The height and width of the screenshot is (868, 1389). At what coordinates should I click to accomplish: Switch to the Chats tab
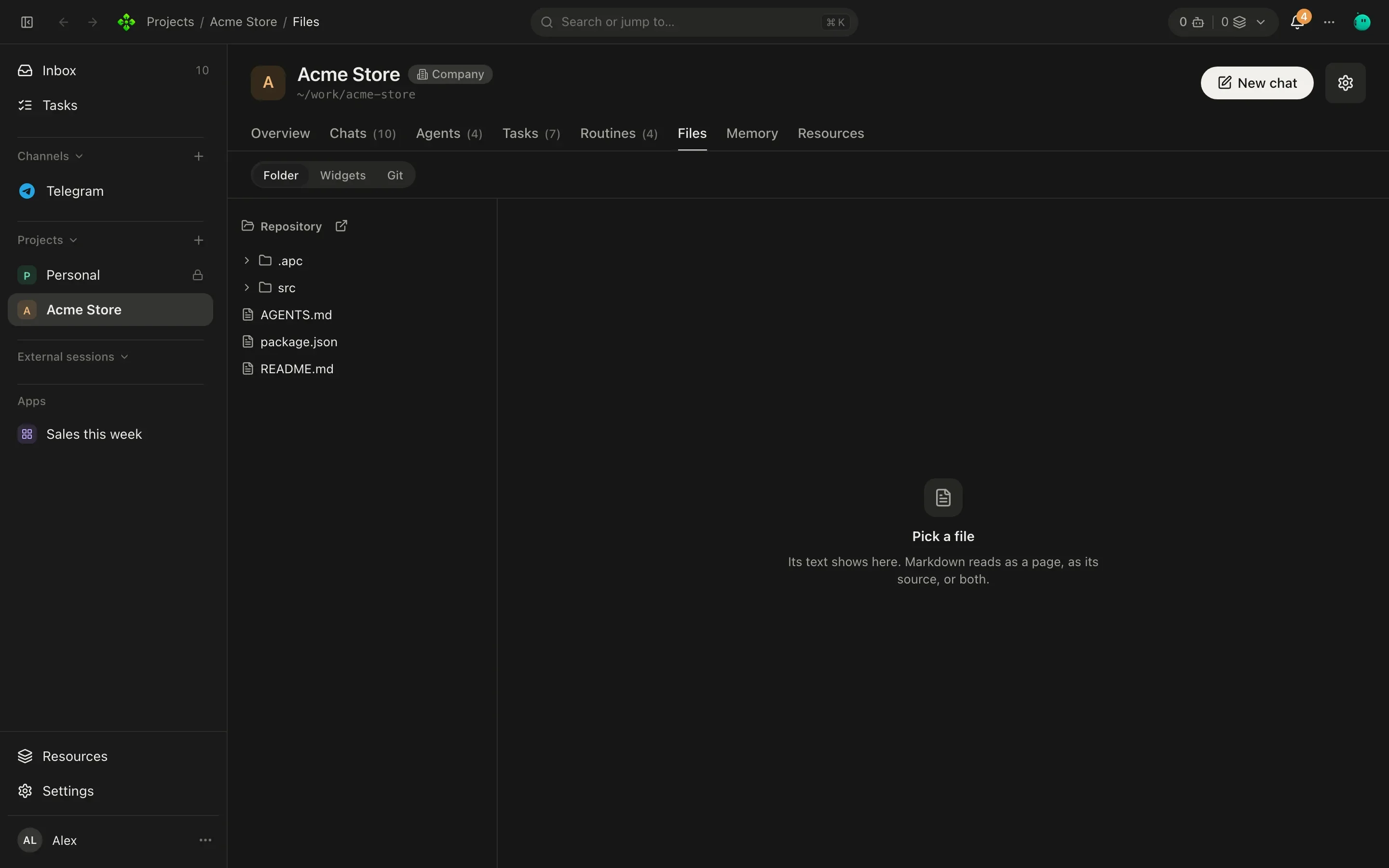[x=363, y=133]
